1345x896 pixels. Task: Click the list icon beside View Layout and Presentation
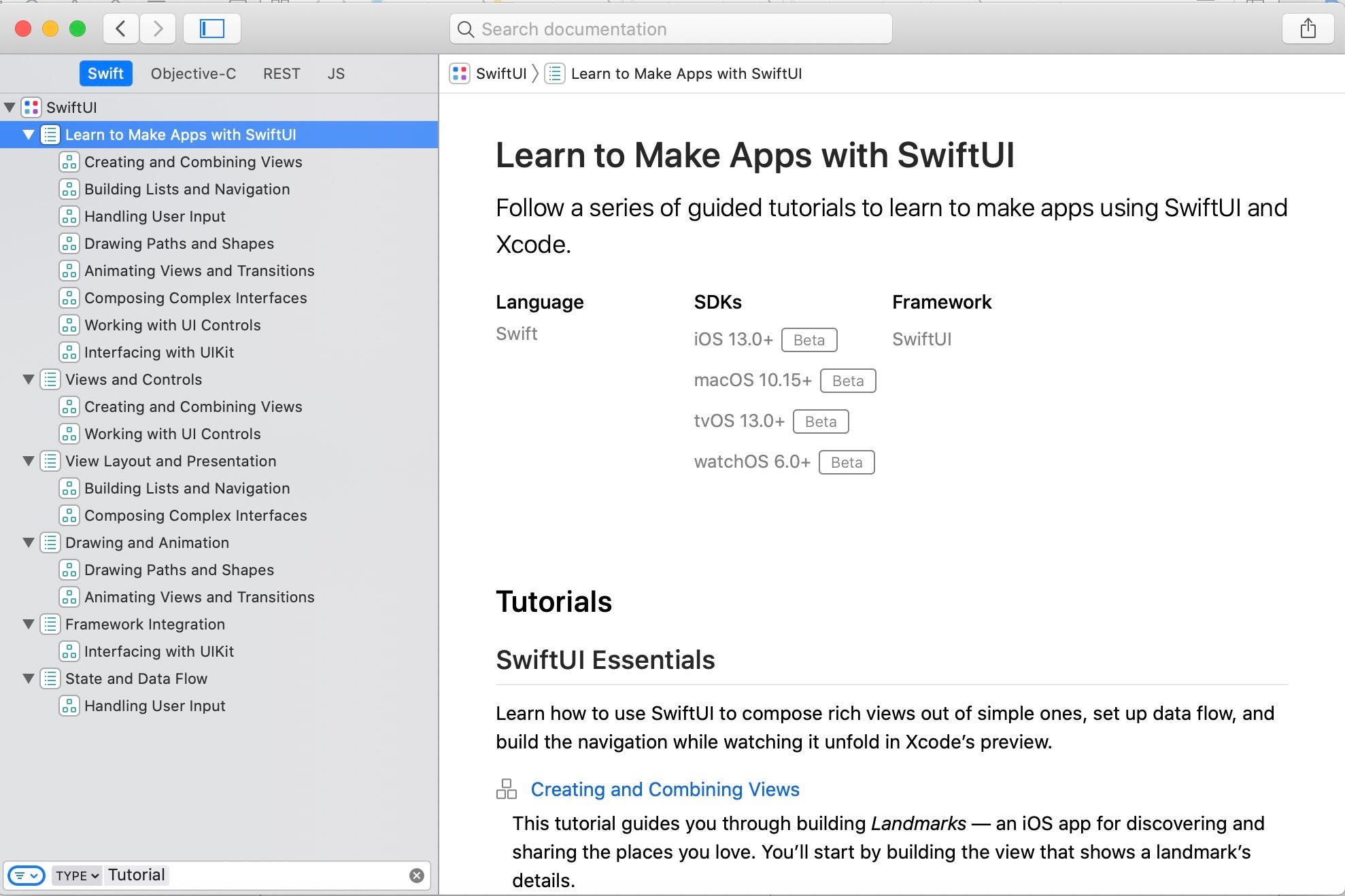pyautogui.click(x=50, y=461)
